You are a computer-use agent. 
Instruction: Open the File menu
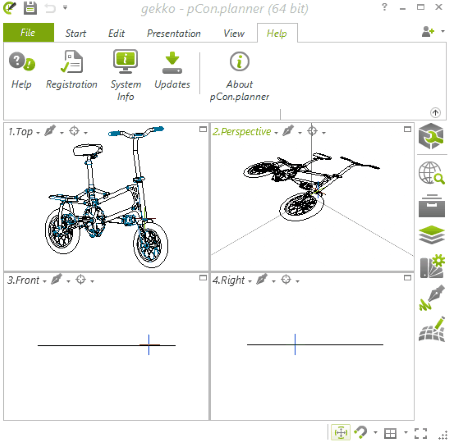click(28, 33)
